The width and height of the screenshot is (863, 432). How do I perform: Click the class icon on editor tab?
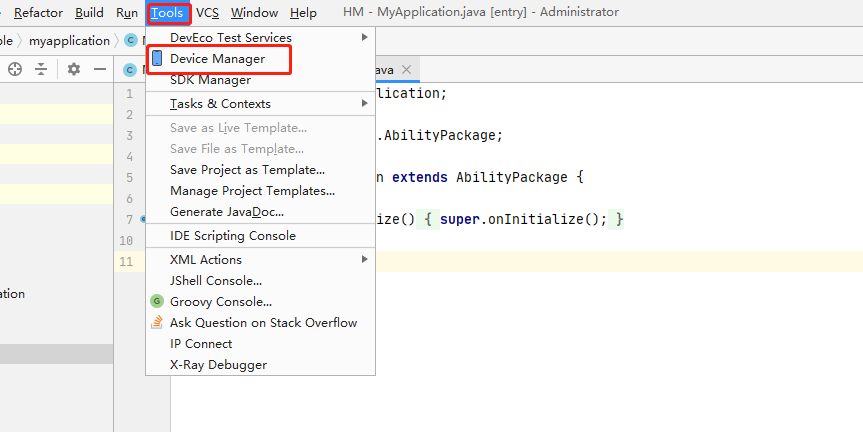[130, 70]
